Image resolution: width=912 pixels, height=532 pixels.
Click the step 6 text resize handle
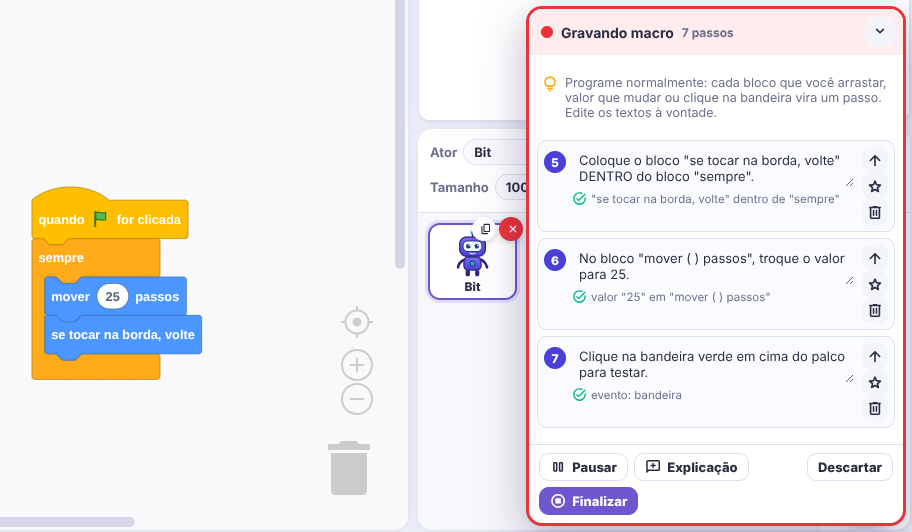coord(849,281)
